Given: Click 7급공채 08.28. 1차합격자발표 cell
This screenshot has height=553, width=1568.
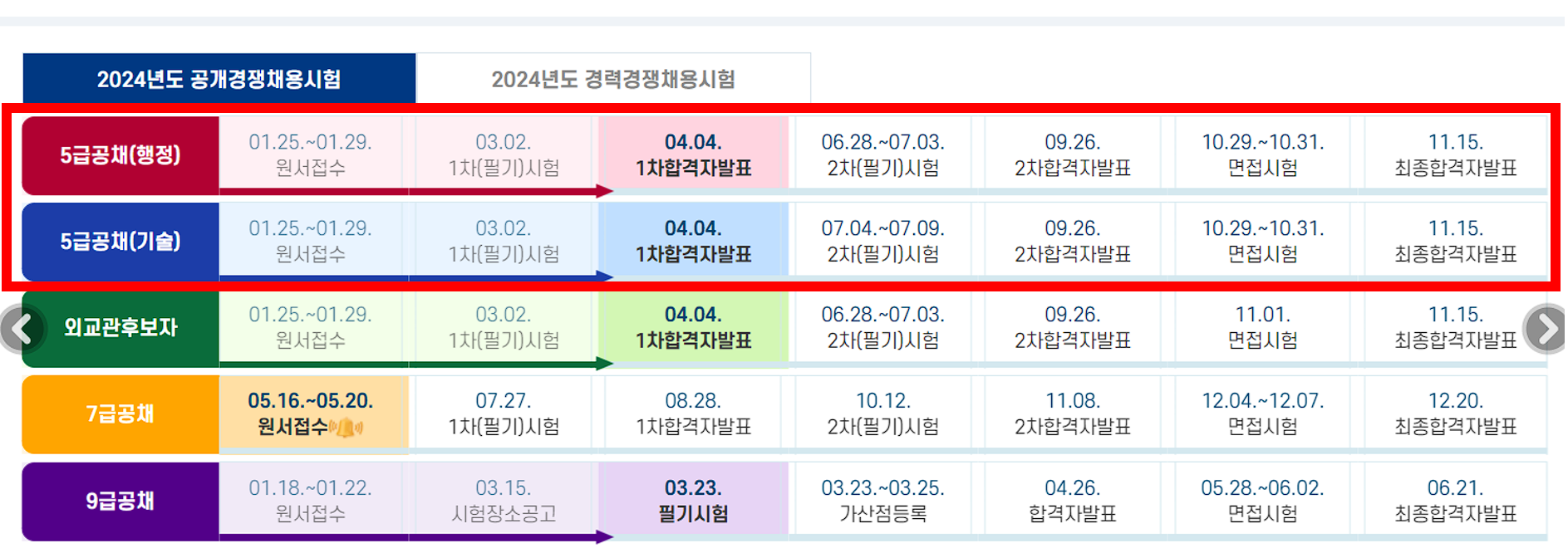Looking at the screenshot, I should 694,414.
